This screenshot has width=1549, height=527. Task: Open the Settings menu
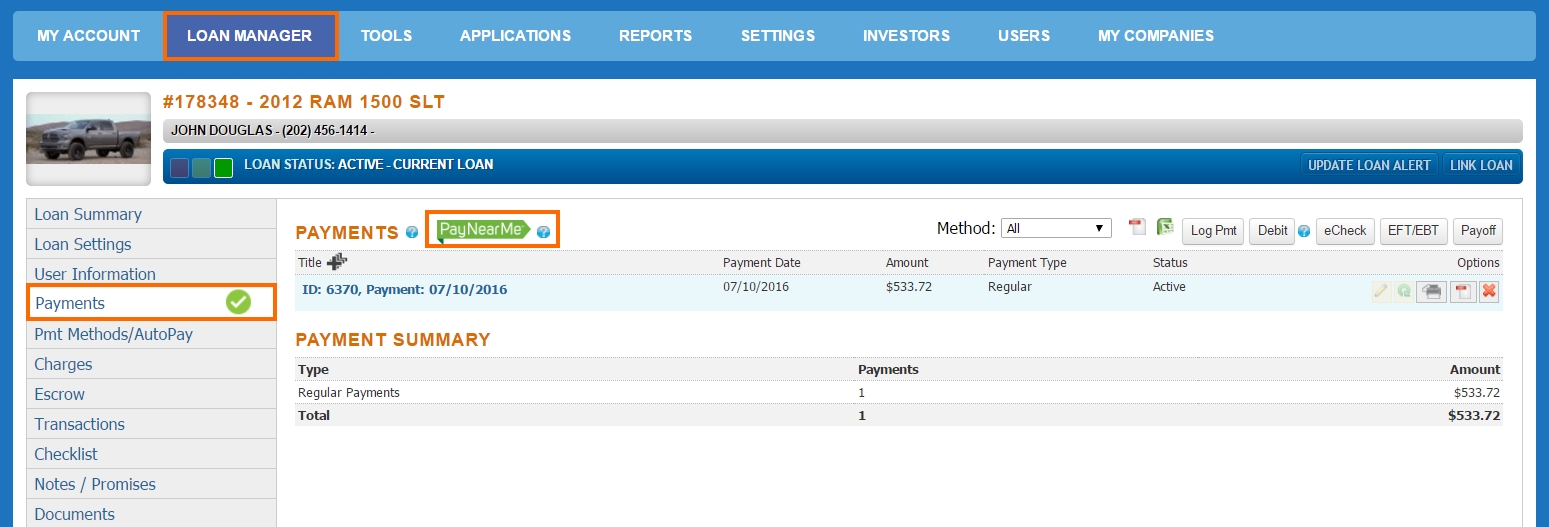777,36
